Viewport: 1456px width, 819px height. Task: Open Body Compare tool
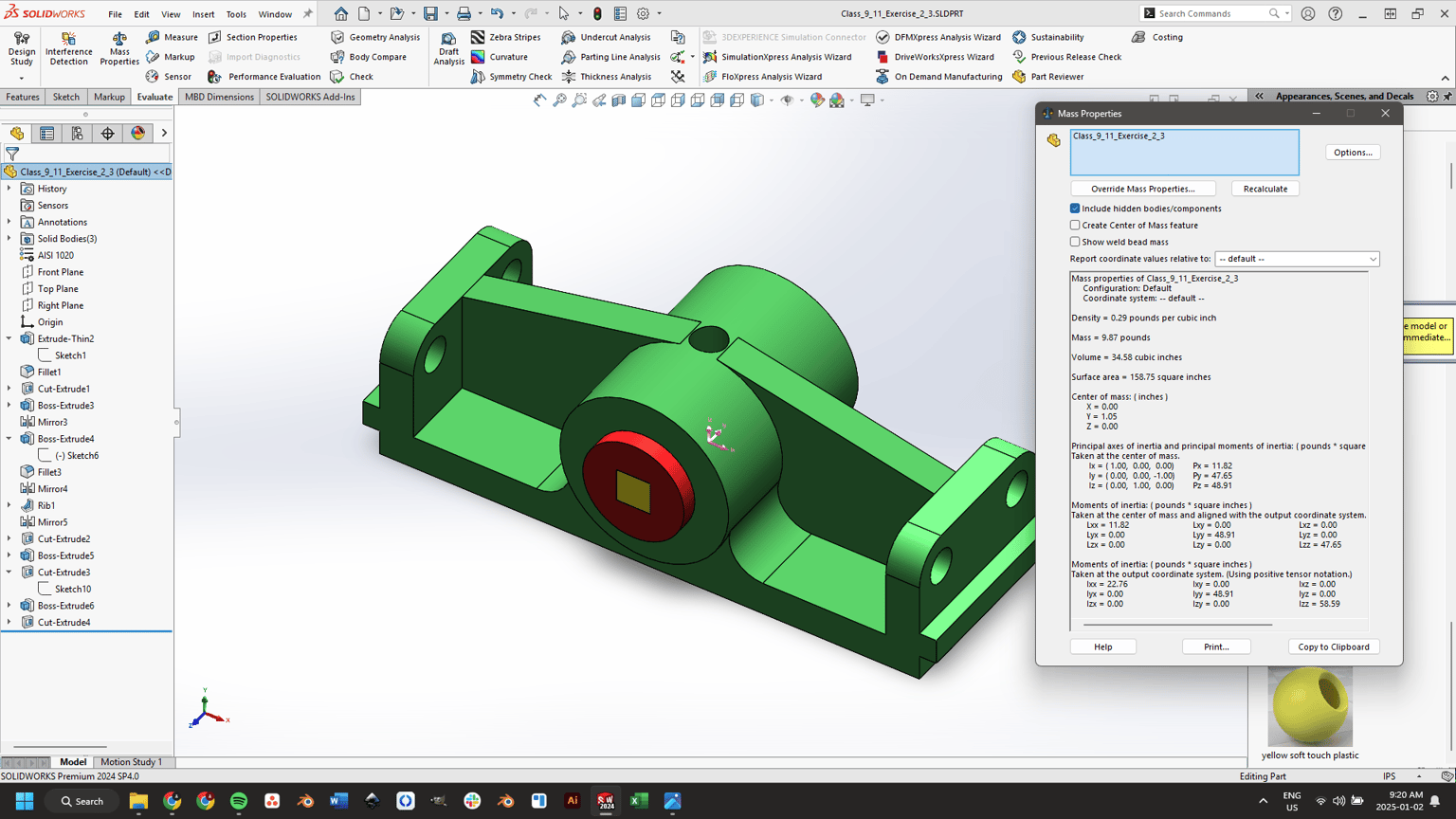368,57
